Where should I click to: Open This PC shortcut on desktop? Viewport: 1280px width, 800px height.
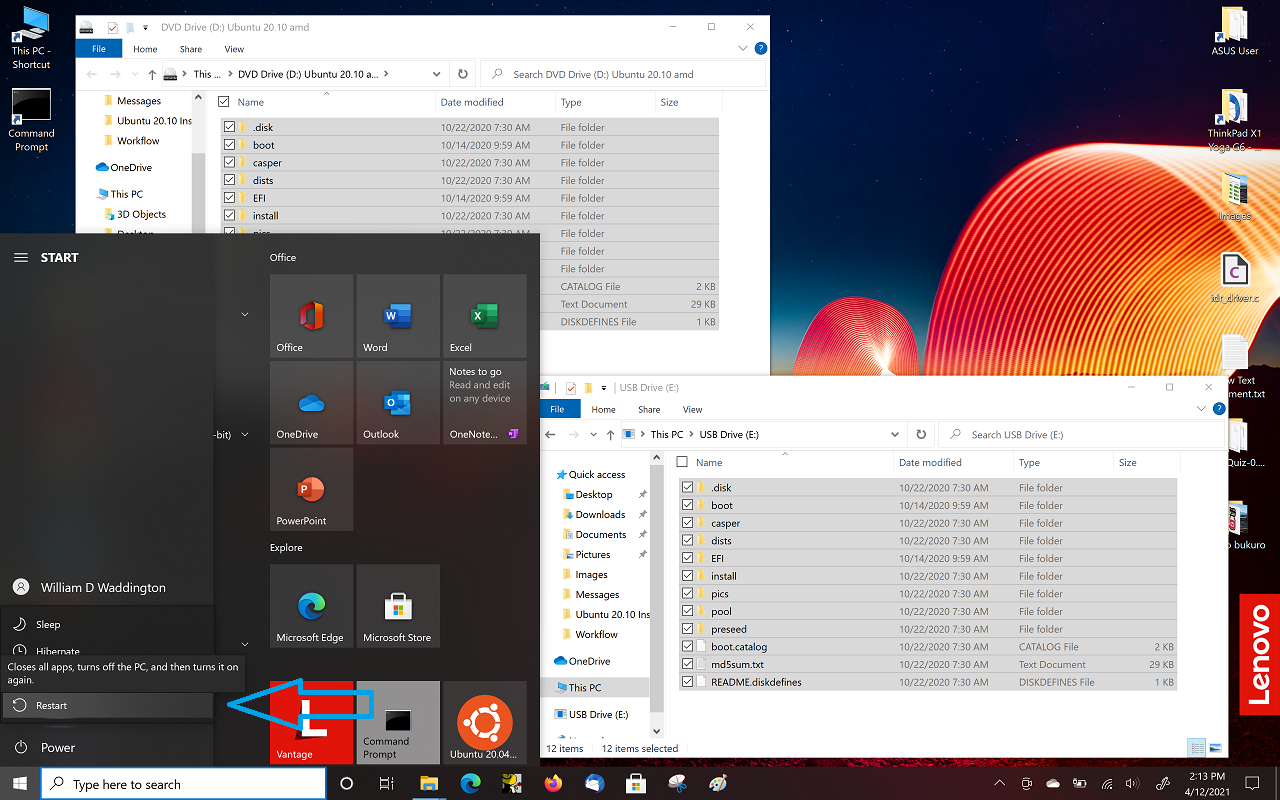[31, 38]
